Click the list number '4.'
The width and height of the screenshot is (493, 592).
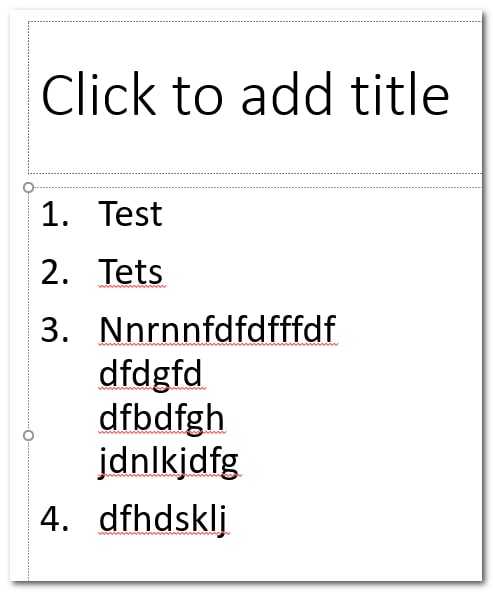tap(55, 519)
